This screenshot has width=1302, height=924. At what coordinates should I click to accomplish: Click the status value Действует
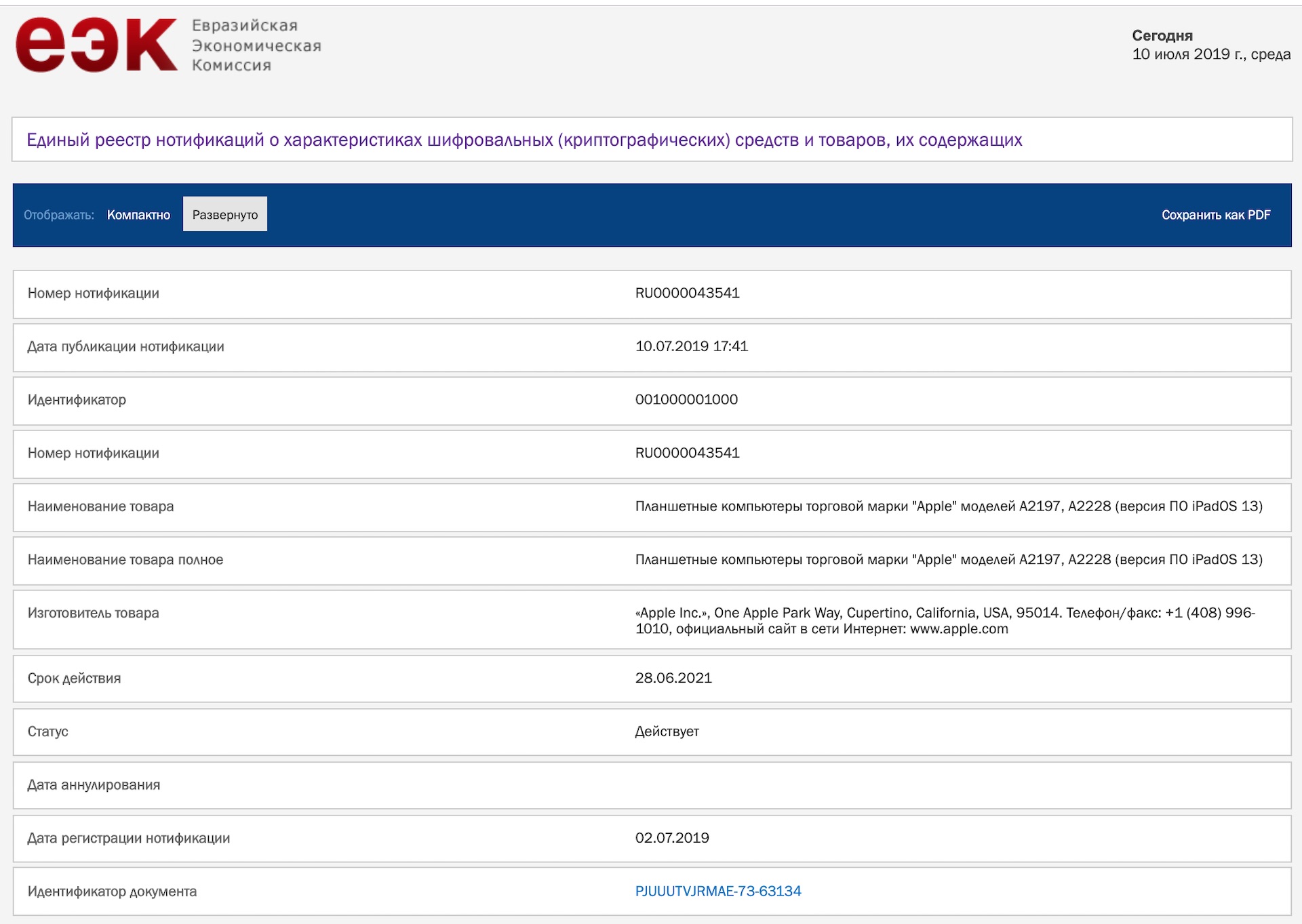pyautogui.click(x=667, y=731)
